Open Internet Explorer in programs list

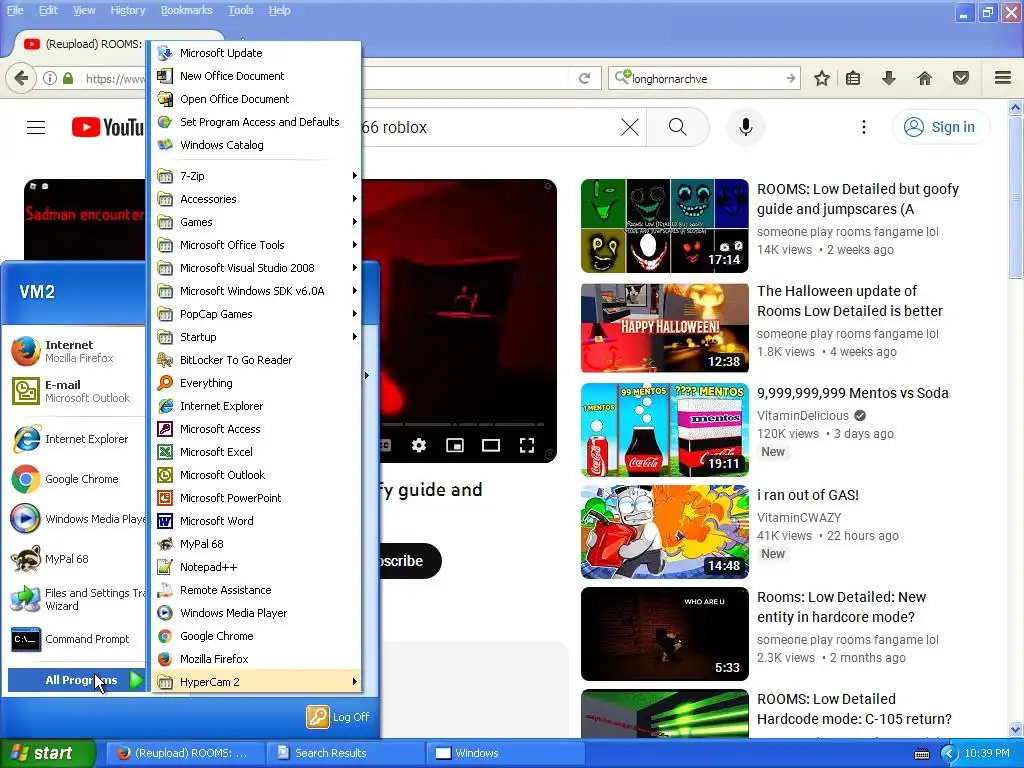[256, 406]
